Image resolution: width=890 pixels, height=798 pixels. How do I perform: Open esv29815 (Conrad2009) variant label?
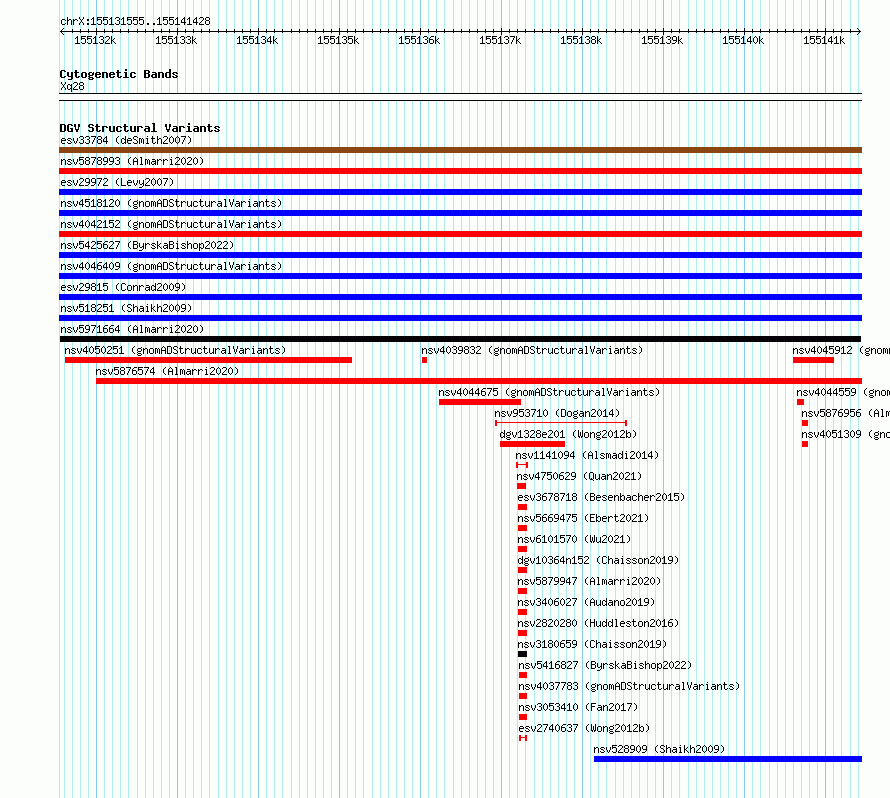tap(123, 287)
